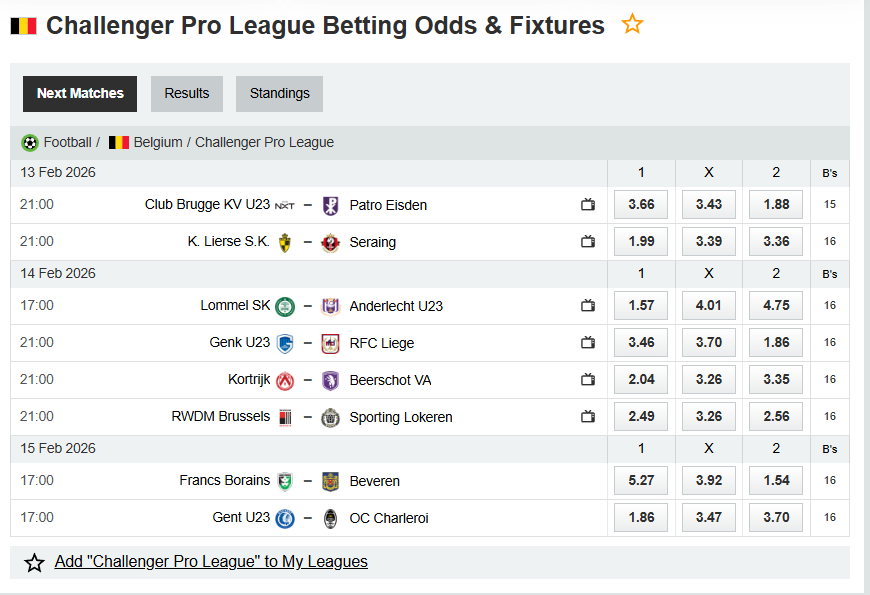Click the Lommel SK club badge

[285, 305]
